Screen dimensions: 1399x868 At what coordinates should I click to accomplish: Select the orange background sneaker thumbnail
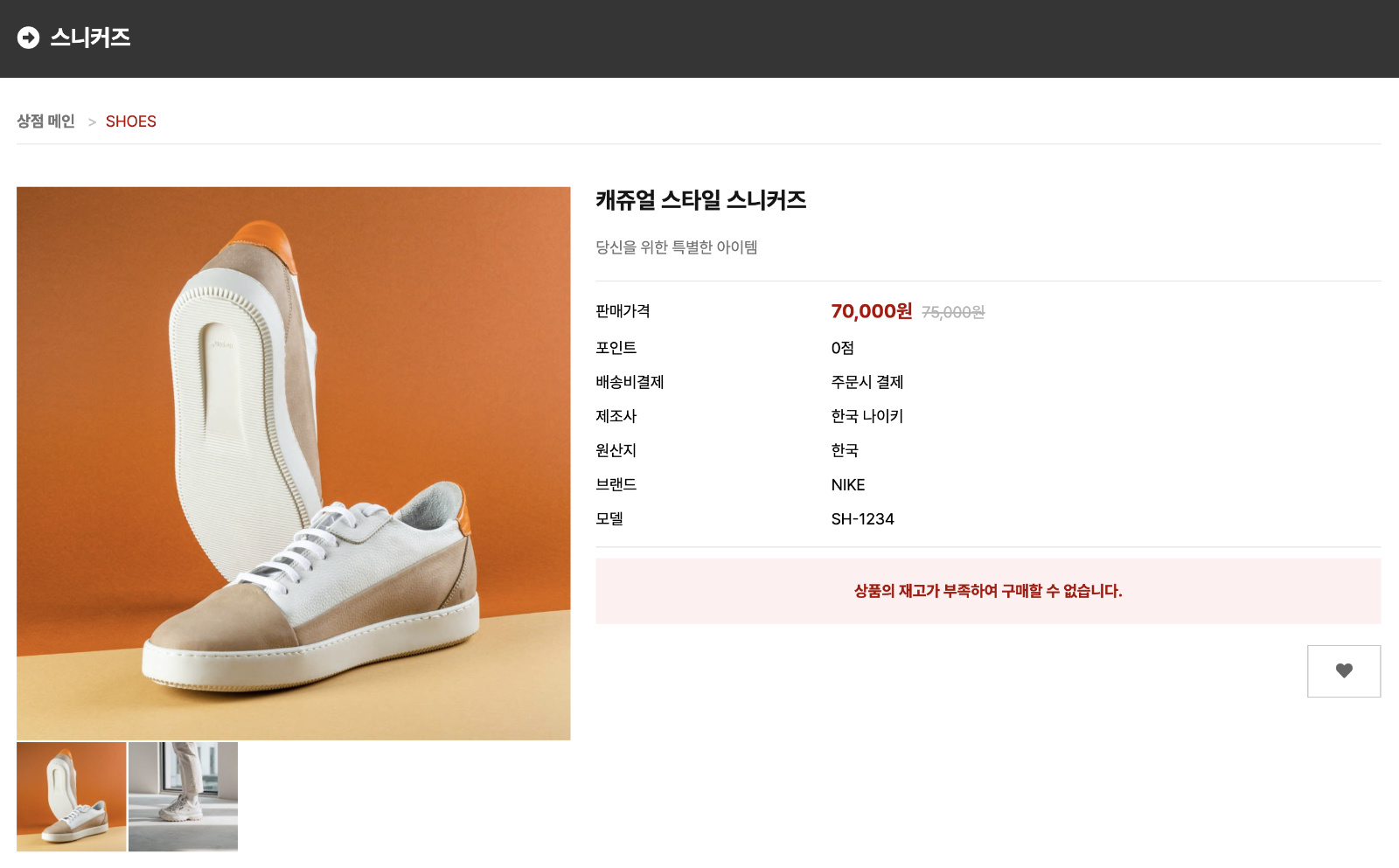72,796
